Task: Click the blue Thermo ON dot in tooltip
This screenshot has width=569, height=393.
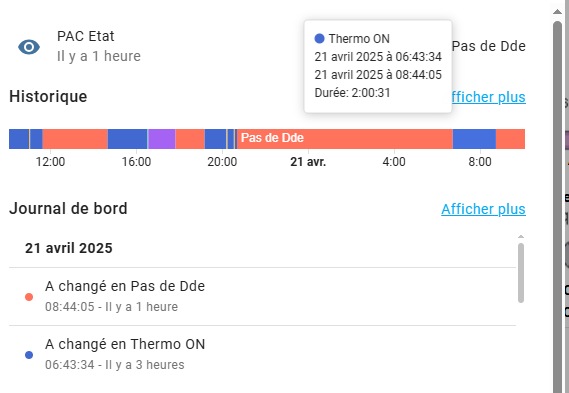Action: (319, 38)
